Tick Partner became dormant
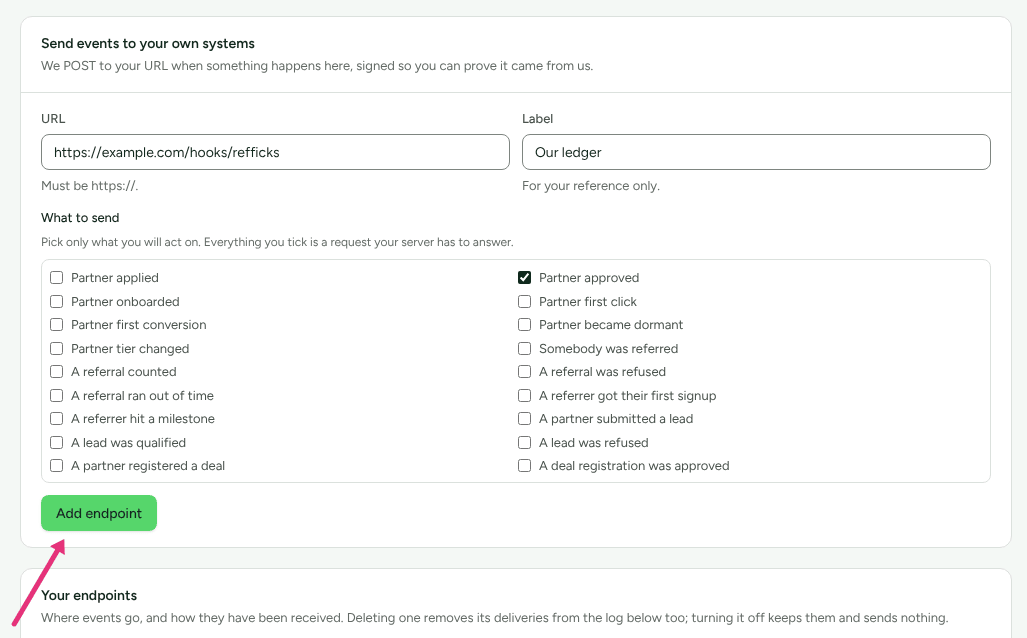Image resolution: width=1027 pixels, height=638 pixels. pos(525,325)
